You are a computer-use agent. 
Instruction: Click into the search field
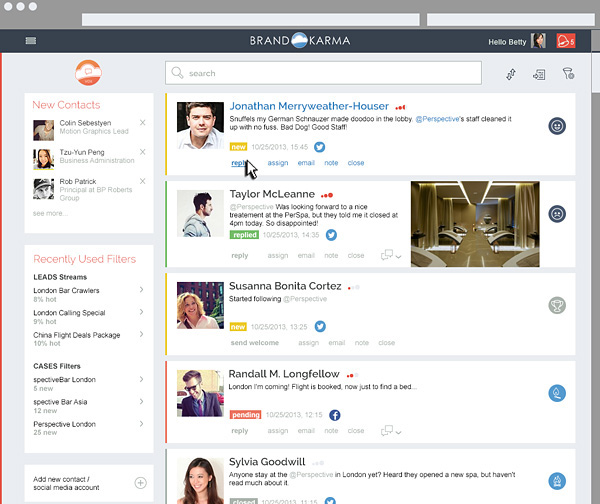pos(323,73)
